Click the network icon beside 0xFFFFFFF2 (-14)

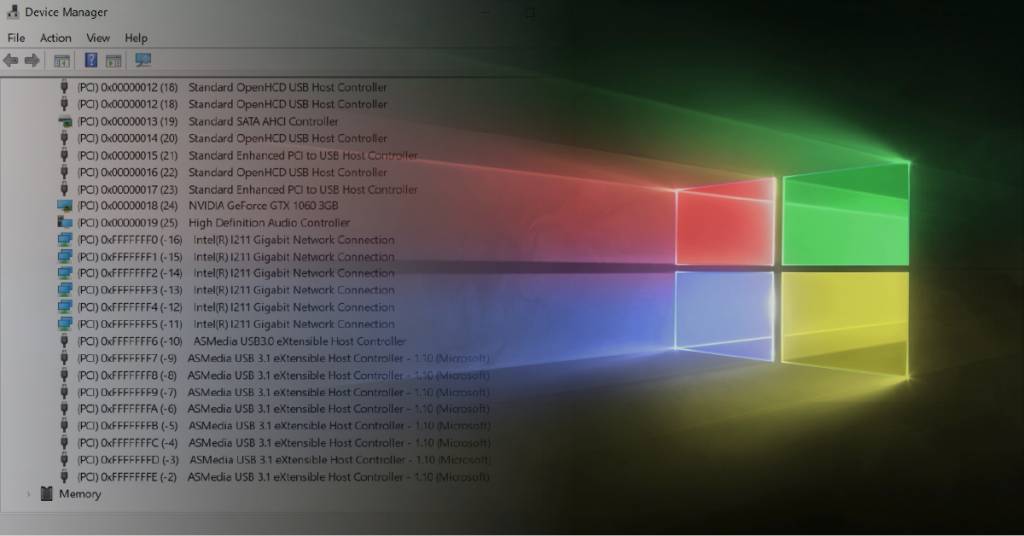(x=65, y=273)
